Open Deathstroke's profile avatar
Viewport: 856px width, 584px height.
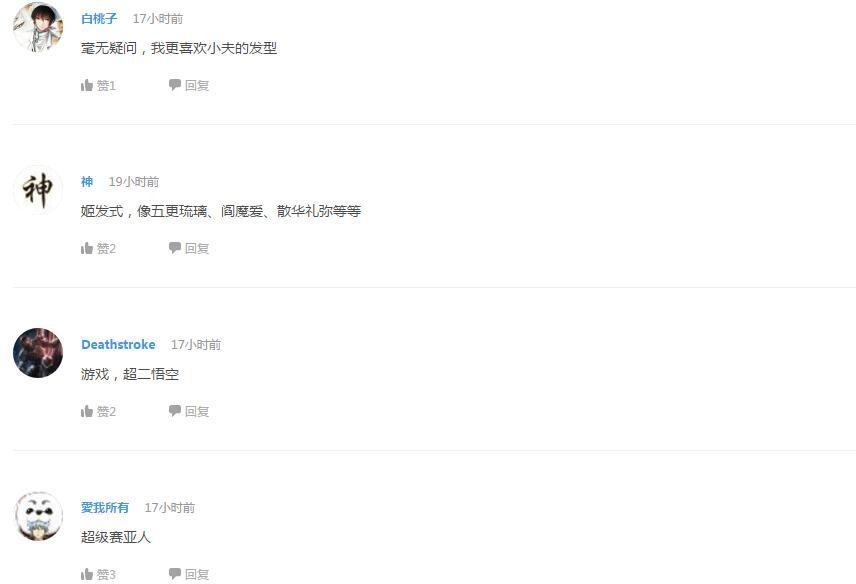pos(38,353)
